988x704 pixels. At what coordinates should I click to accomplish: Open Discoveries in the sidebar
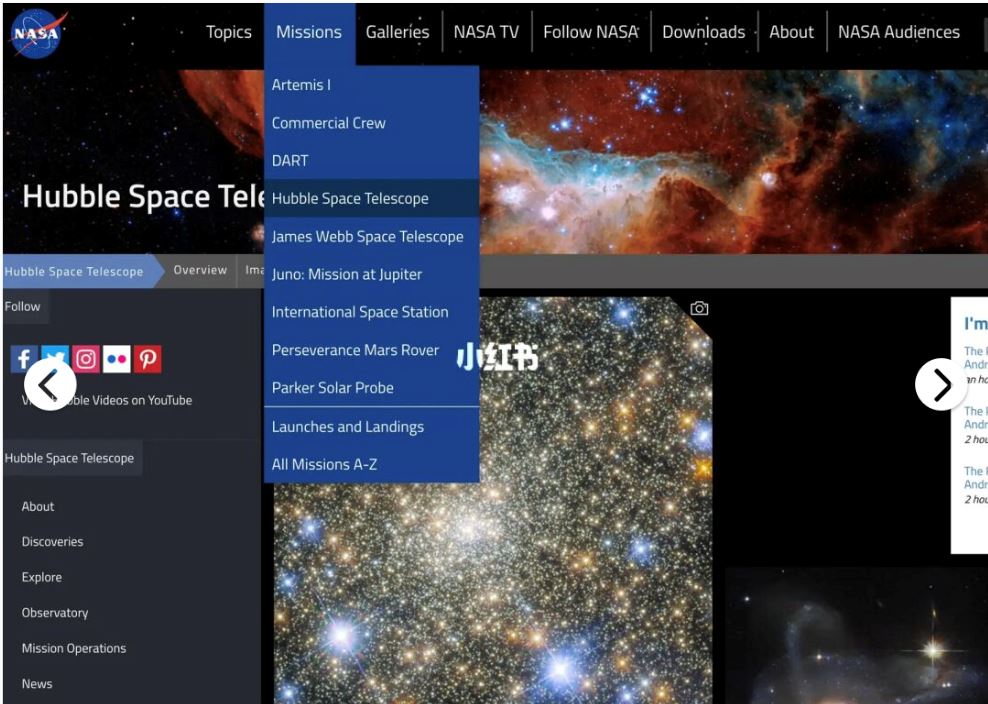point(52,542)
